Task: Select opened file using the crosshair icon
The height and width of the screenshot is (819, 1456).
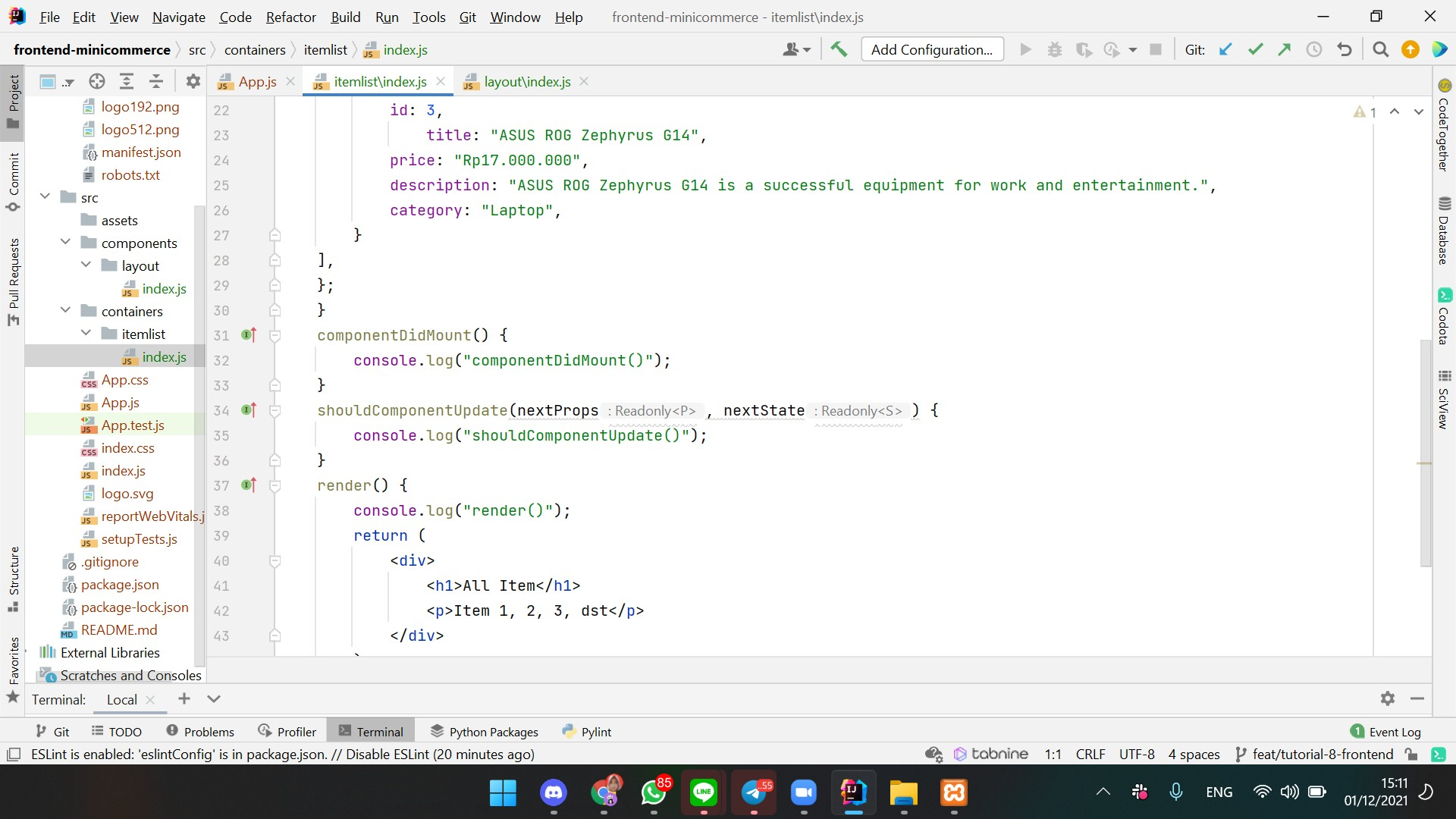Action: 96,81
